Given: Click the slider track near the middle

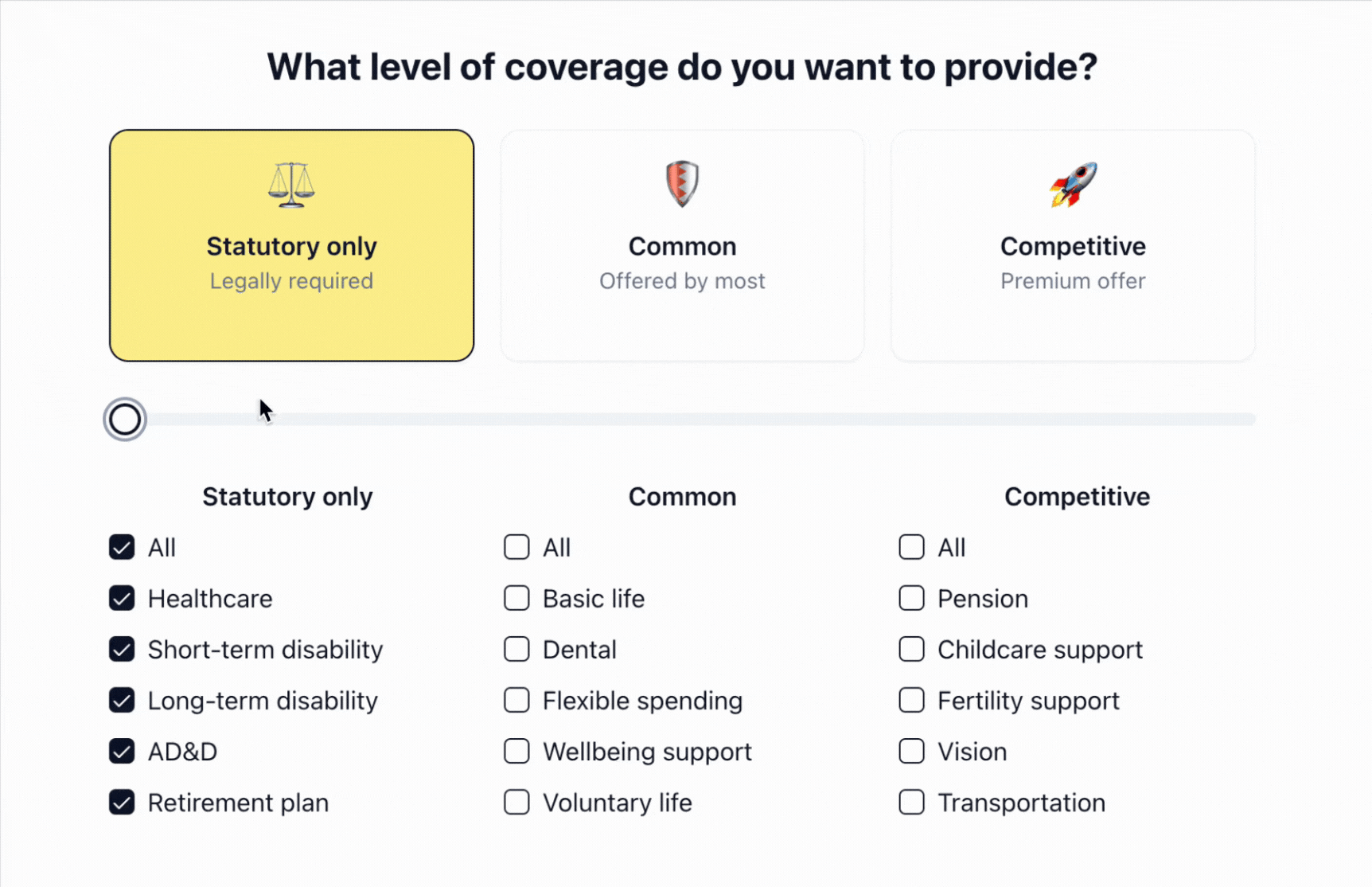Looking at the screenshot, I should point(682,420).
